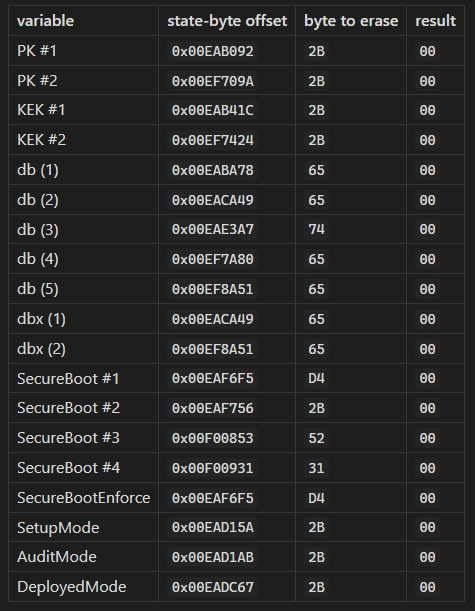Select the PK #1 offset 0x00EAB092

click(x=213, y=51)
